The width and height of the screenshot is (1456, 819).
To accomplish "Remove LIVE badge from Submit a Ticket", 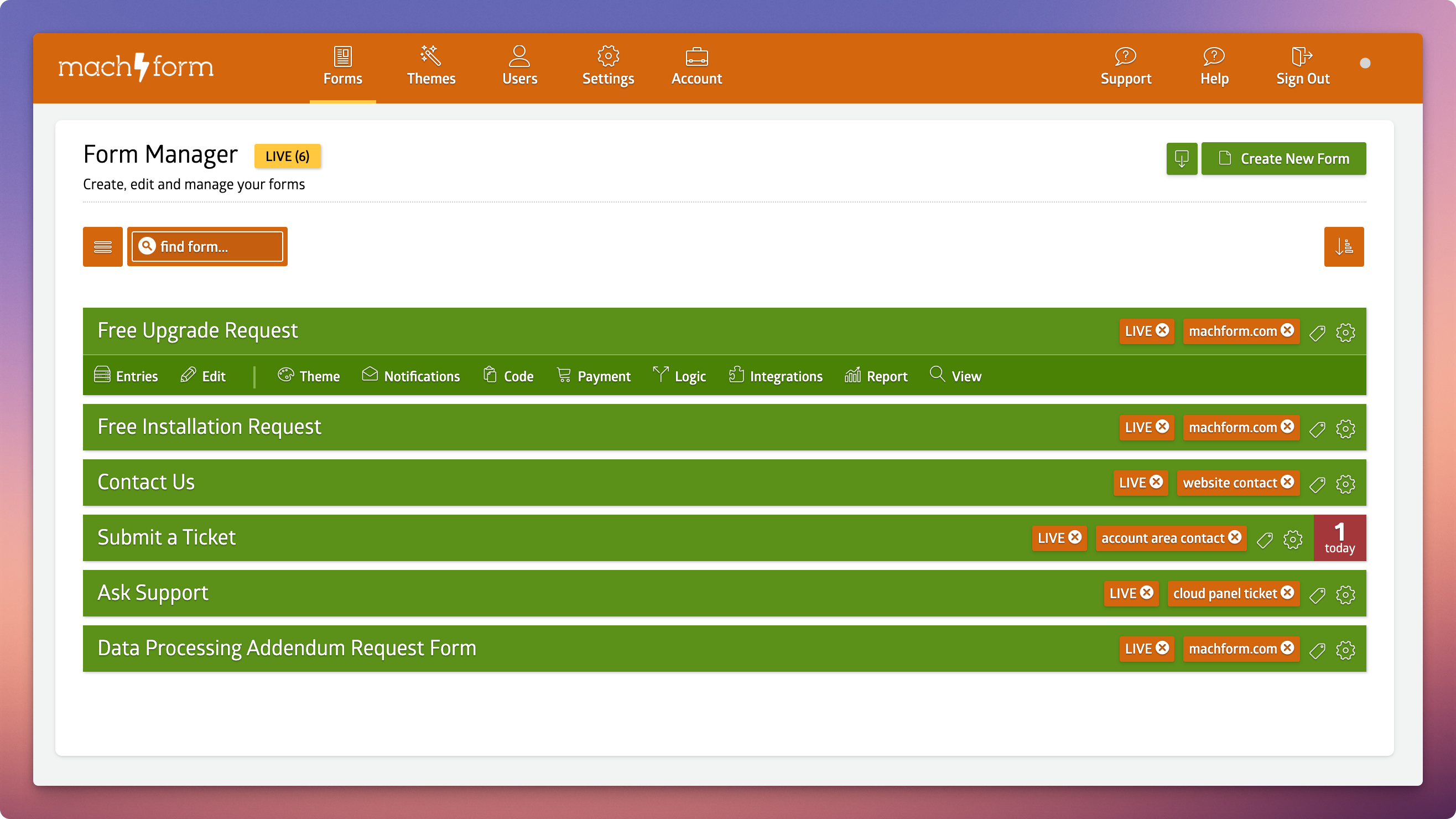I will pos(1075,538).
